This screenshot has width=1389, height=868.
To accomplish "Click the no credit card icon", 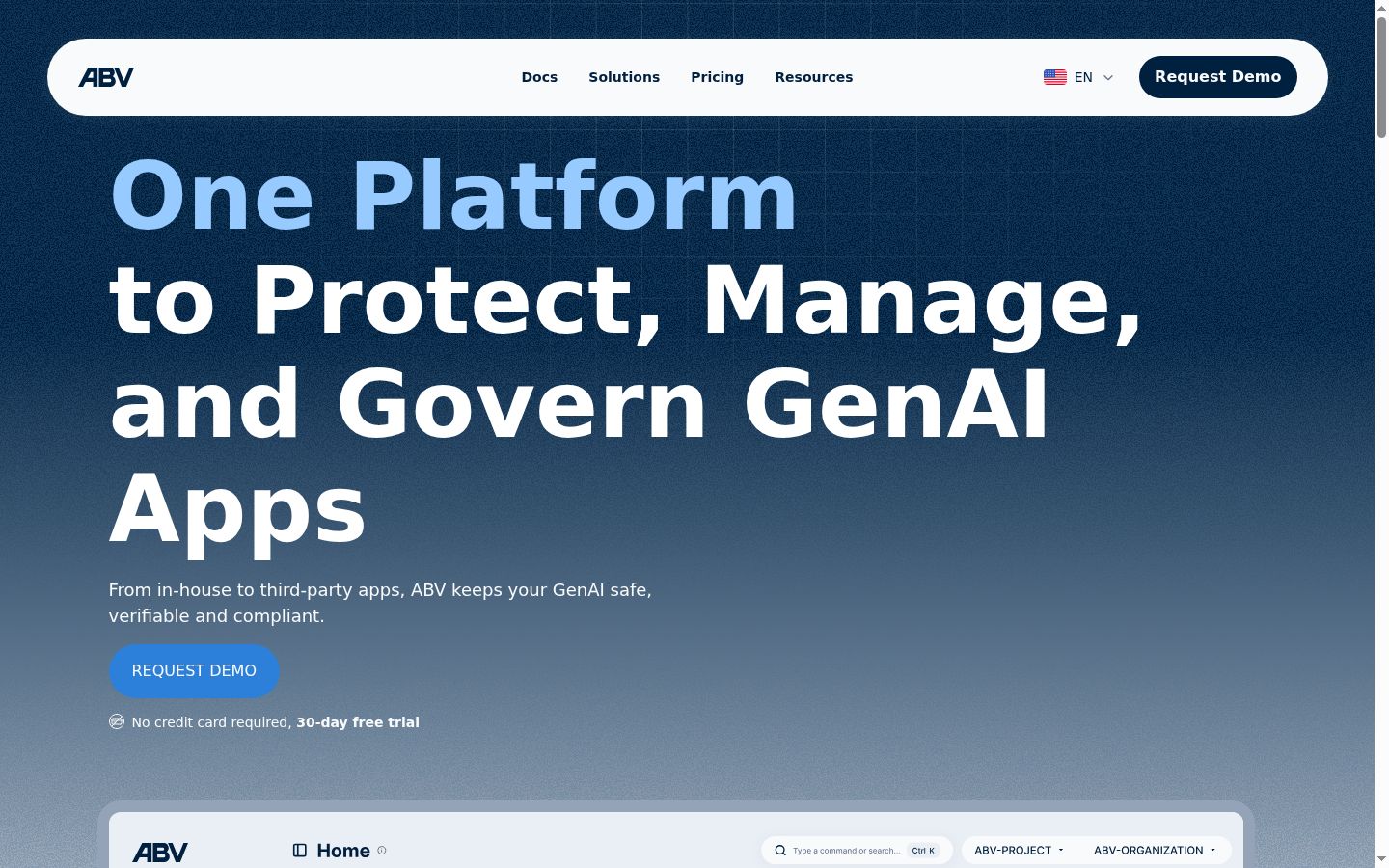I will [117, 721].
